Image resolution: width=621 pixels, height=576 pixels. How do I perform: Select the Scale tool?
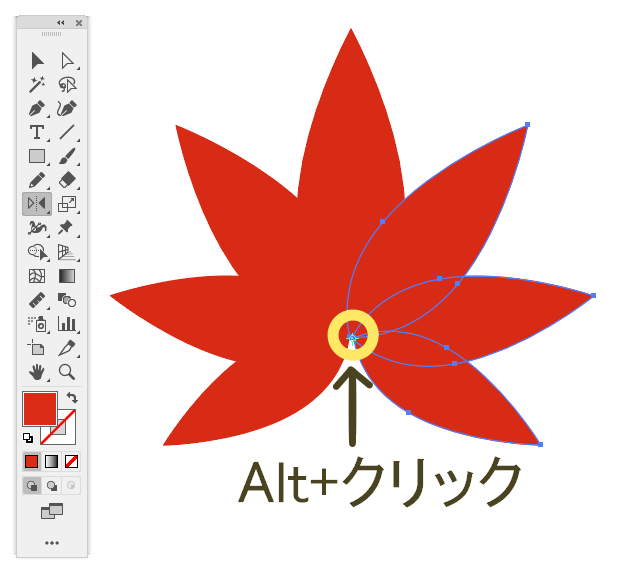point(67,204)
